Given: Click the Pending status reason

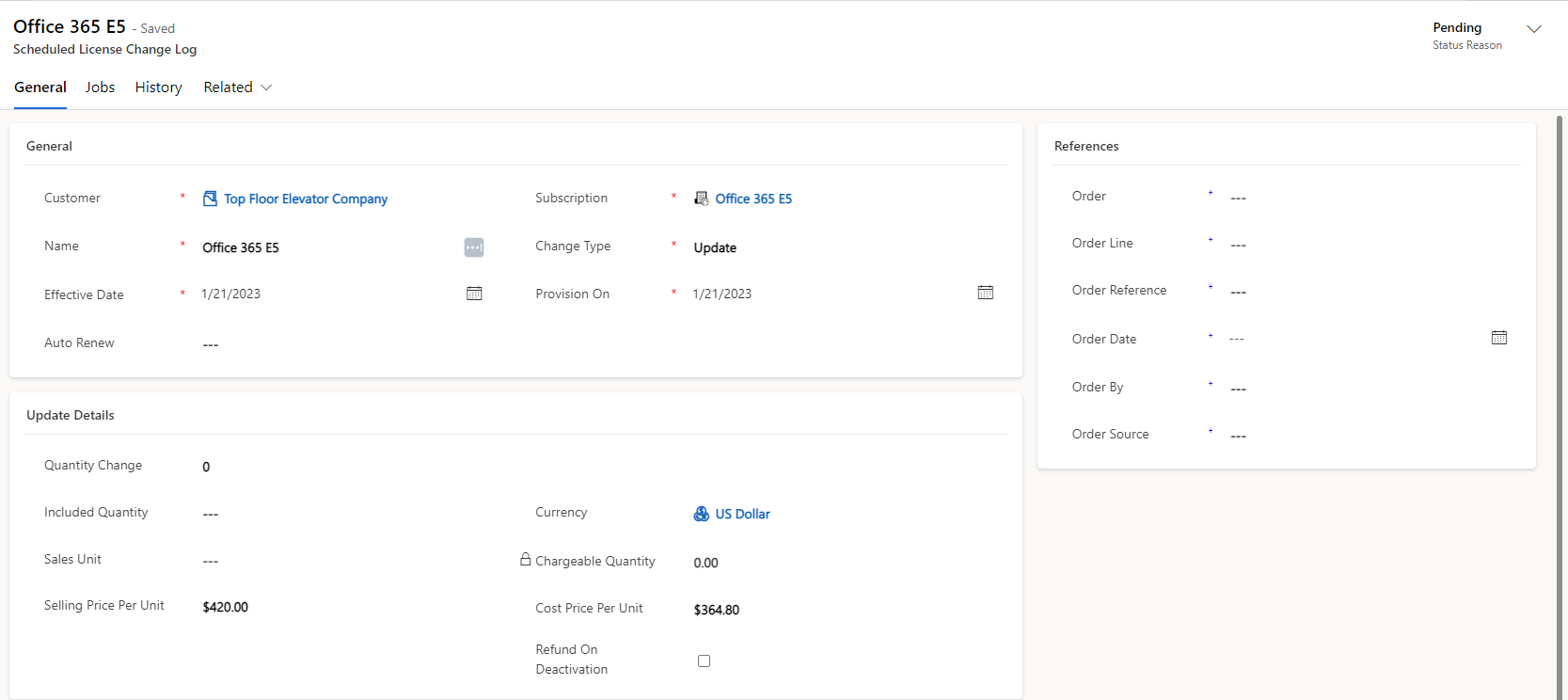Looking at the screenshot, I should pos(1457,27).
